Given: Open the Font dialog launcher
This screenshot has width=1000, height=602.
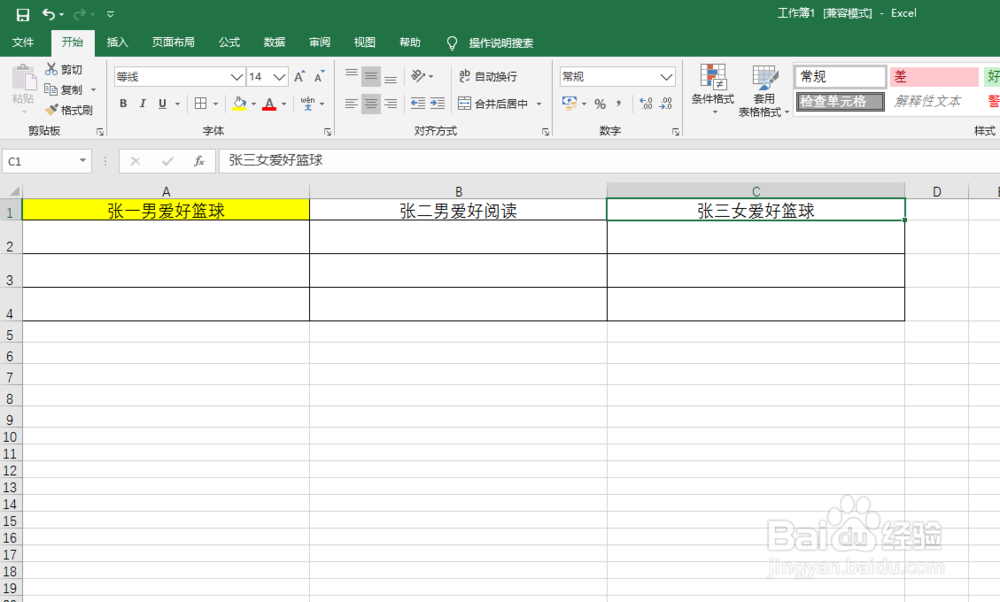Looking at the screenshot, I should click(x=327, y=131).
